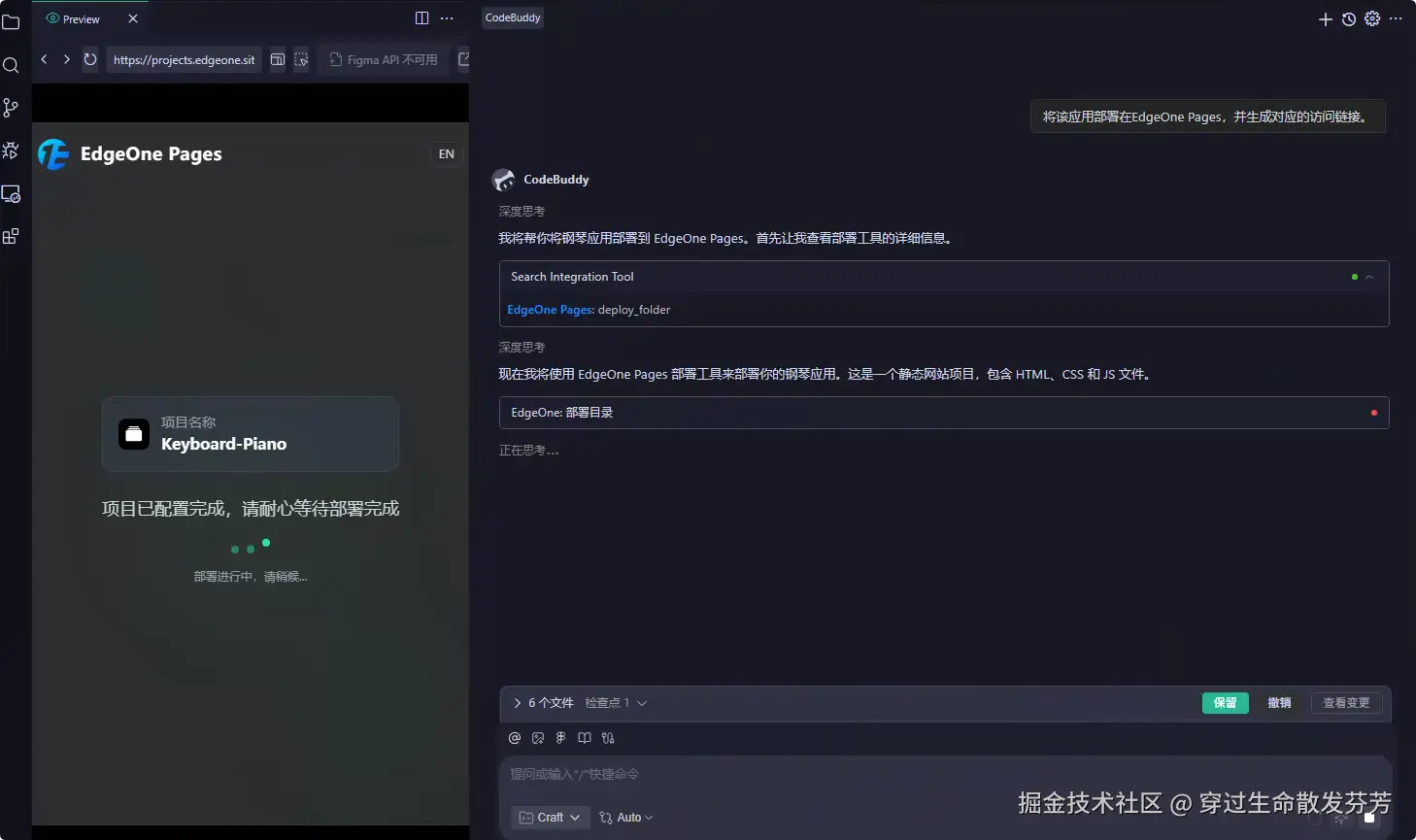The width and height of the screenshot is (1416, 840).
Task: Open Preview panel more actions menu
Action: pos(447,18)
